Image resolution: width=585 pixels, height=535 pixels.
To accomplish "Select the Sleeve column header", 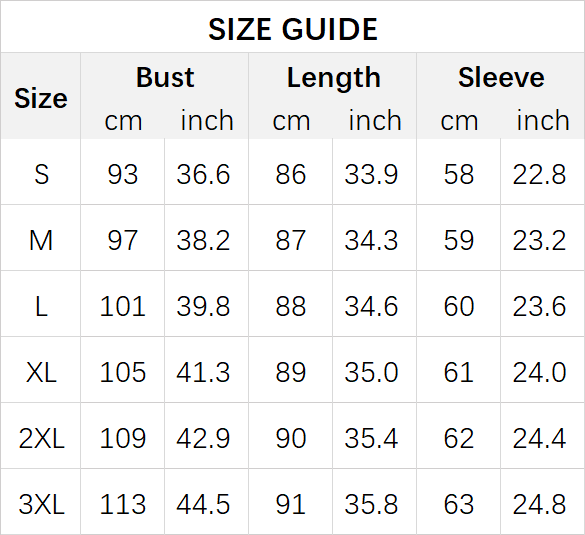I will pos(501,78).
